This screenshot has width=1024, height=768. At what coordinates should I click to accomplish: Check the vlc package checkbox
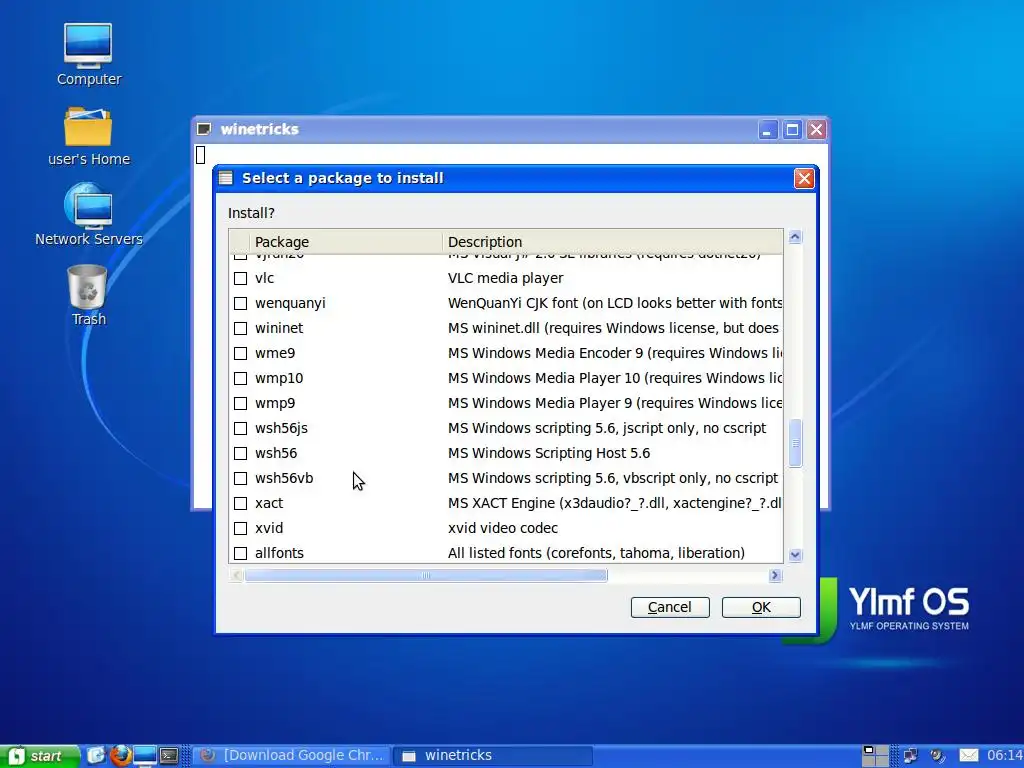[x=240, y=278]
